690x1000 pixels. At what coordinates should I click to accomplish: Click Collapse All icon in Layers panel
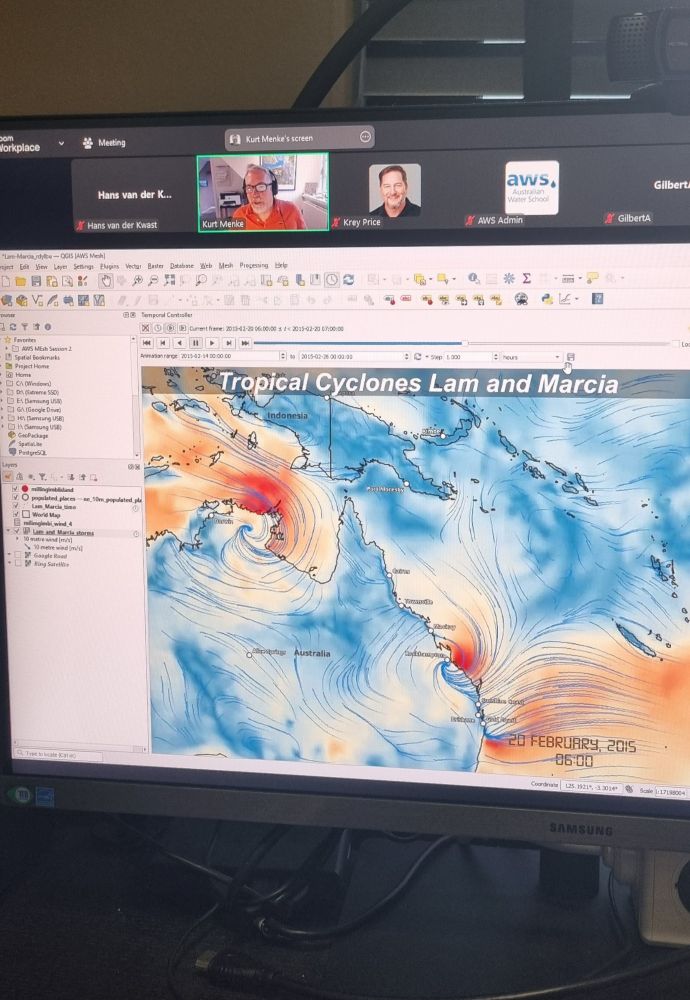point(82,476)
